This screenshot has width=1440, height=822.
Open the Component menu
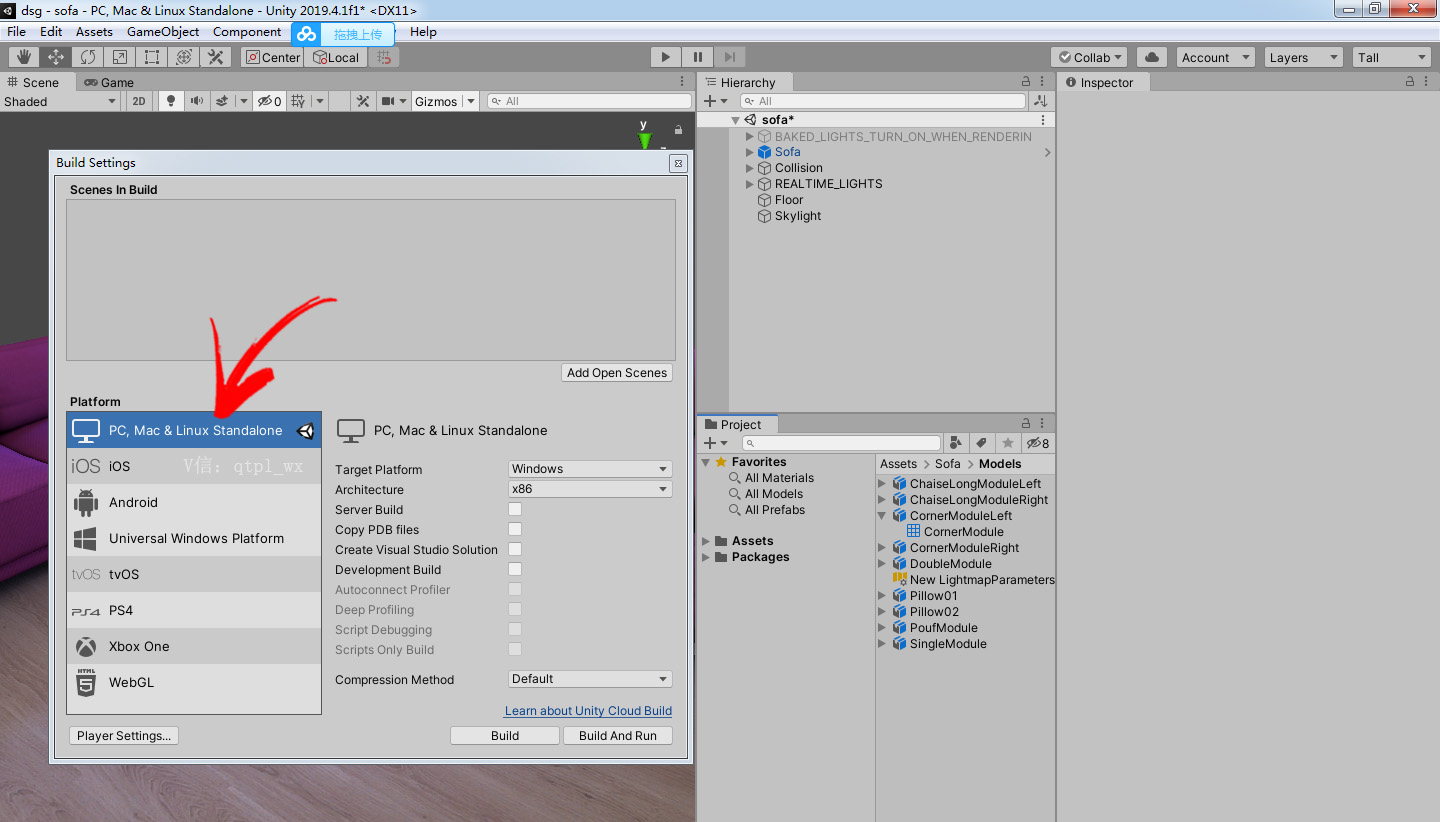pos(247,31)
